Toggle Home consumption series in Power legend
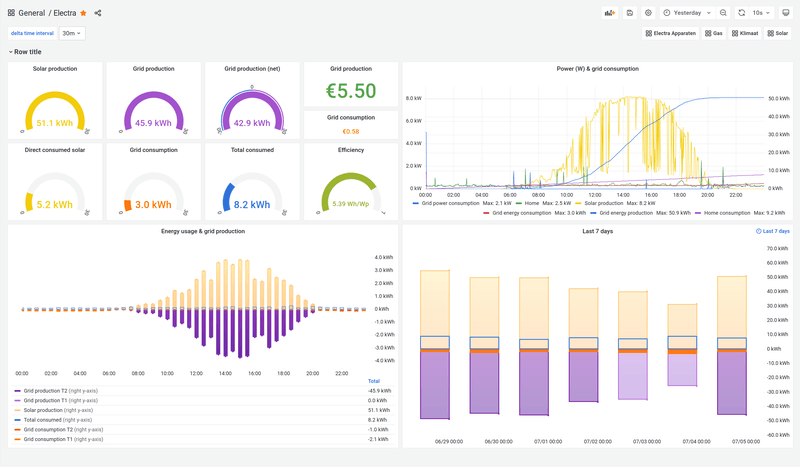Screen dimensions: 800x467 pyautogui.click(x=725, y=212)
